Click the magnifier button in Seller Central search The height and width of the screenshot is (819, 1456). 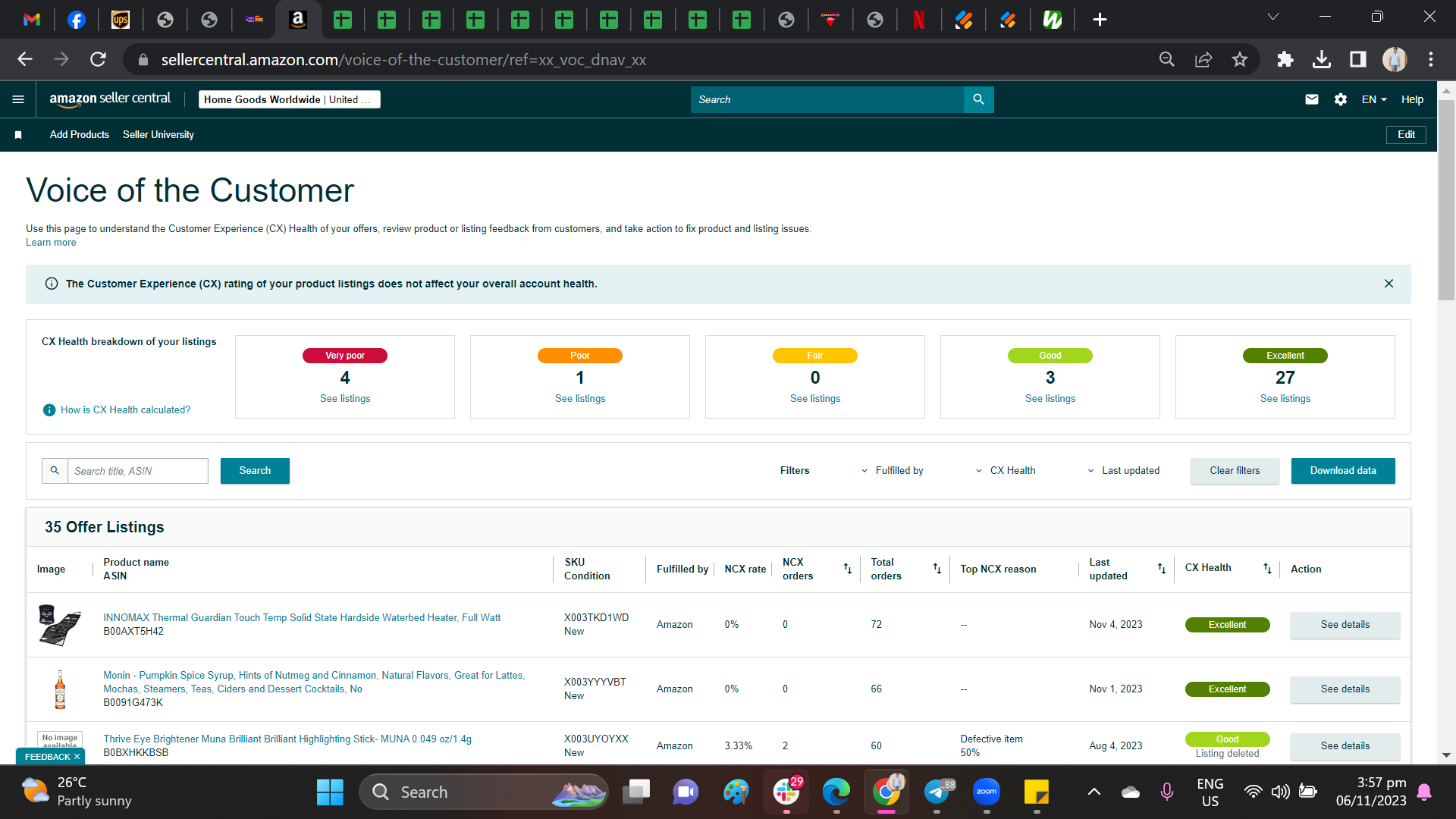pos(978,99)
